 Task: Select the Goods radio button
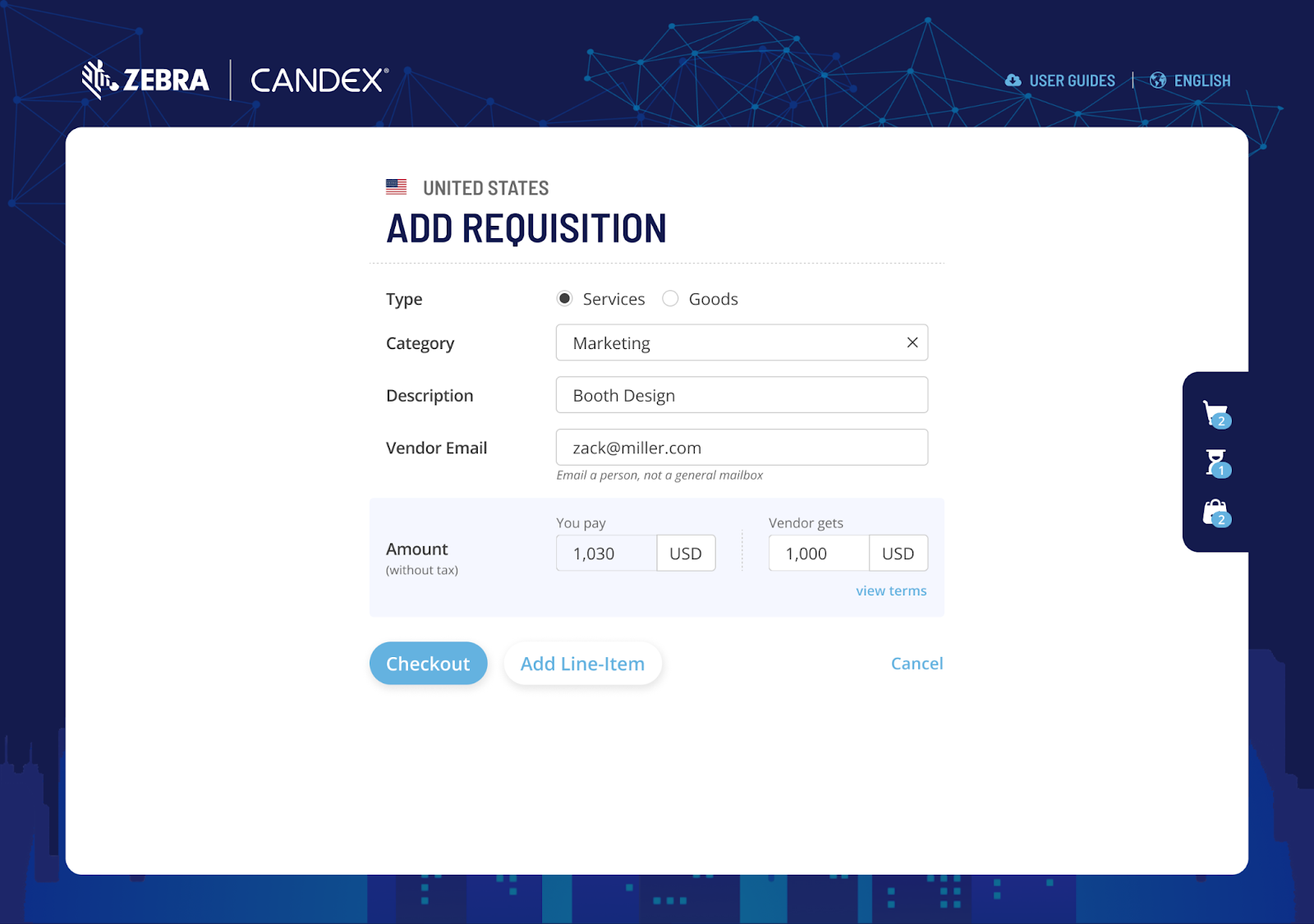click(670, 299)
